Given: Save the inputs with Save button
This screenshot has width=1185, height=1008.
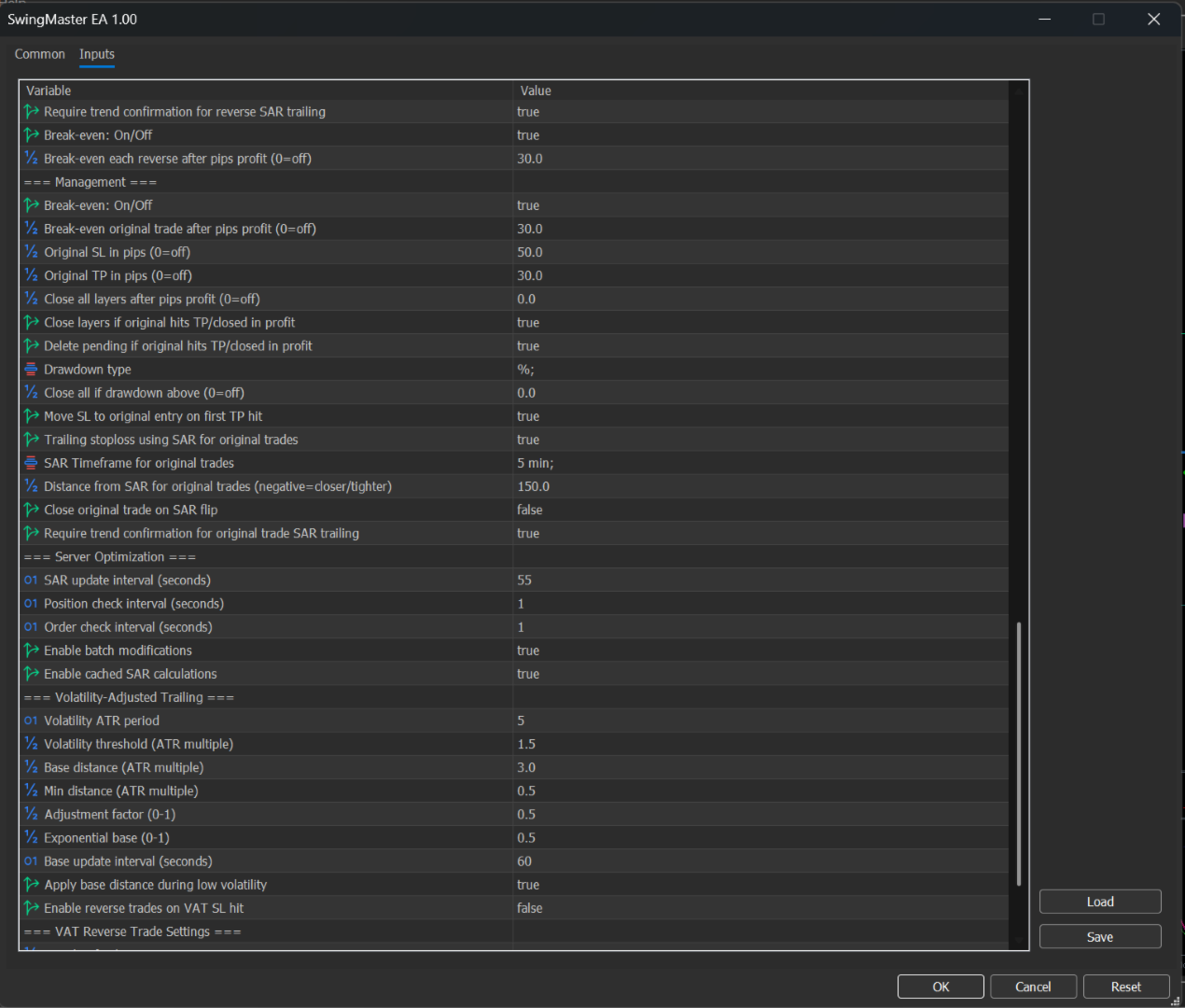Looking at the screenshot, I should [x=1100, y=937].
